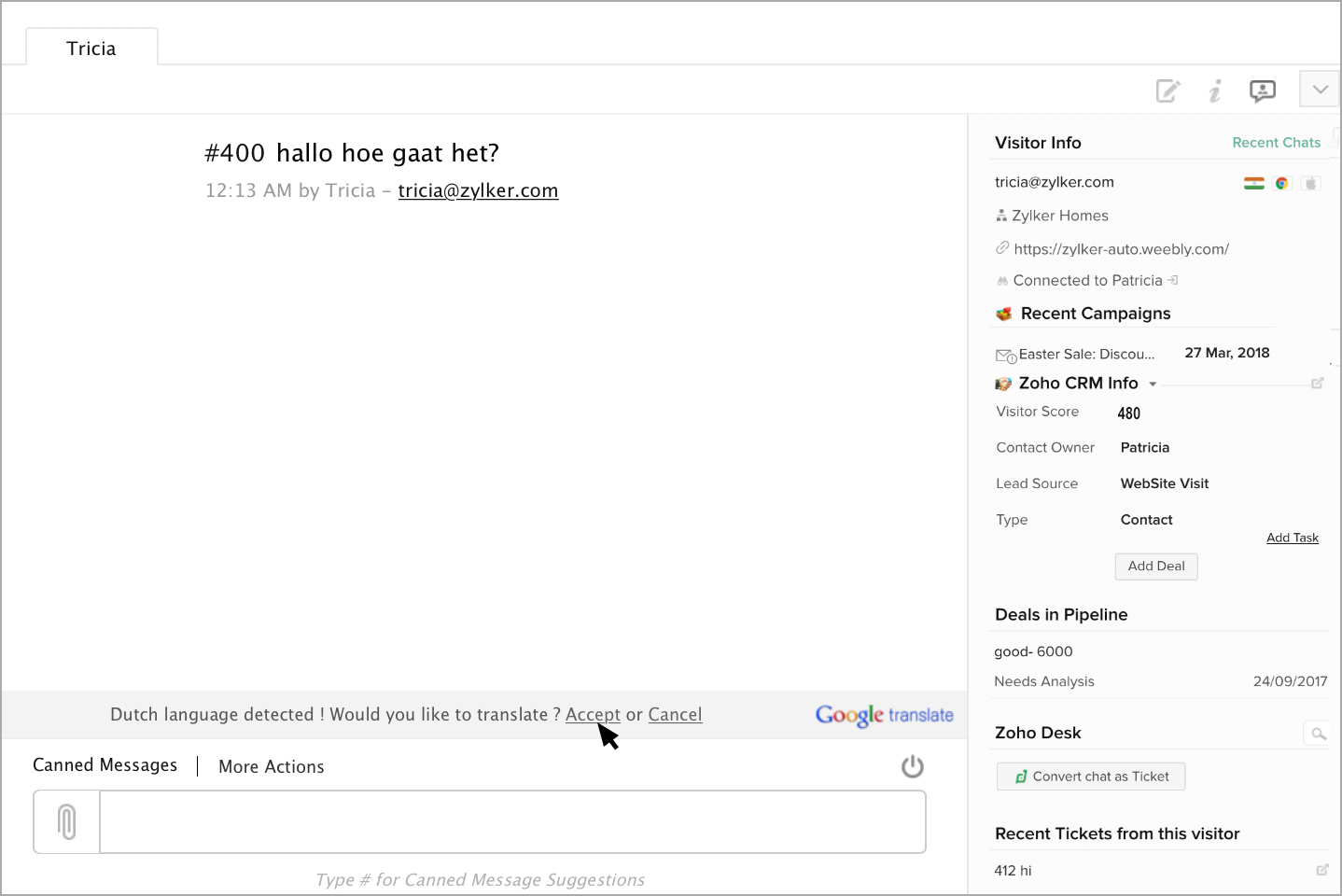Click the Zoho Desk search magnifier icon
Screen dimensions: 1342x896
pyautogui.click(x=1318, y=734)
